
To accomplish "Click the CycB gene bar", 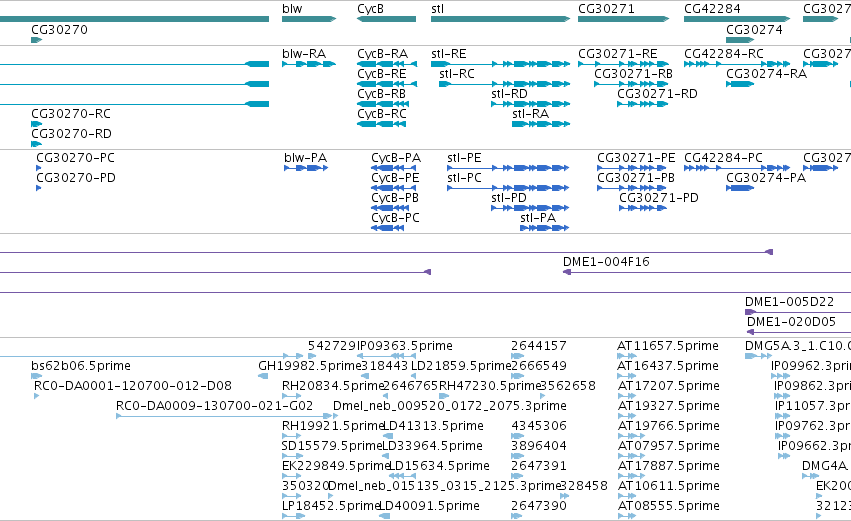I will [x=386, y=19].
